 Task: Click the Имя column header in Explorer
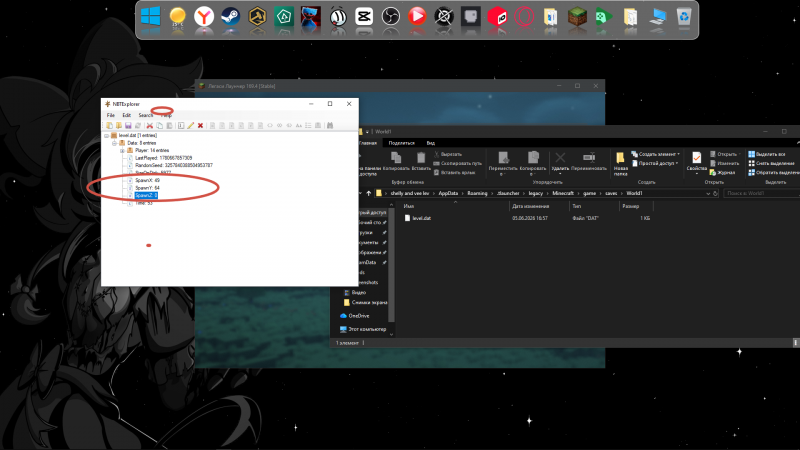pos(409,206)
